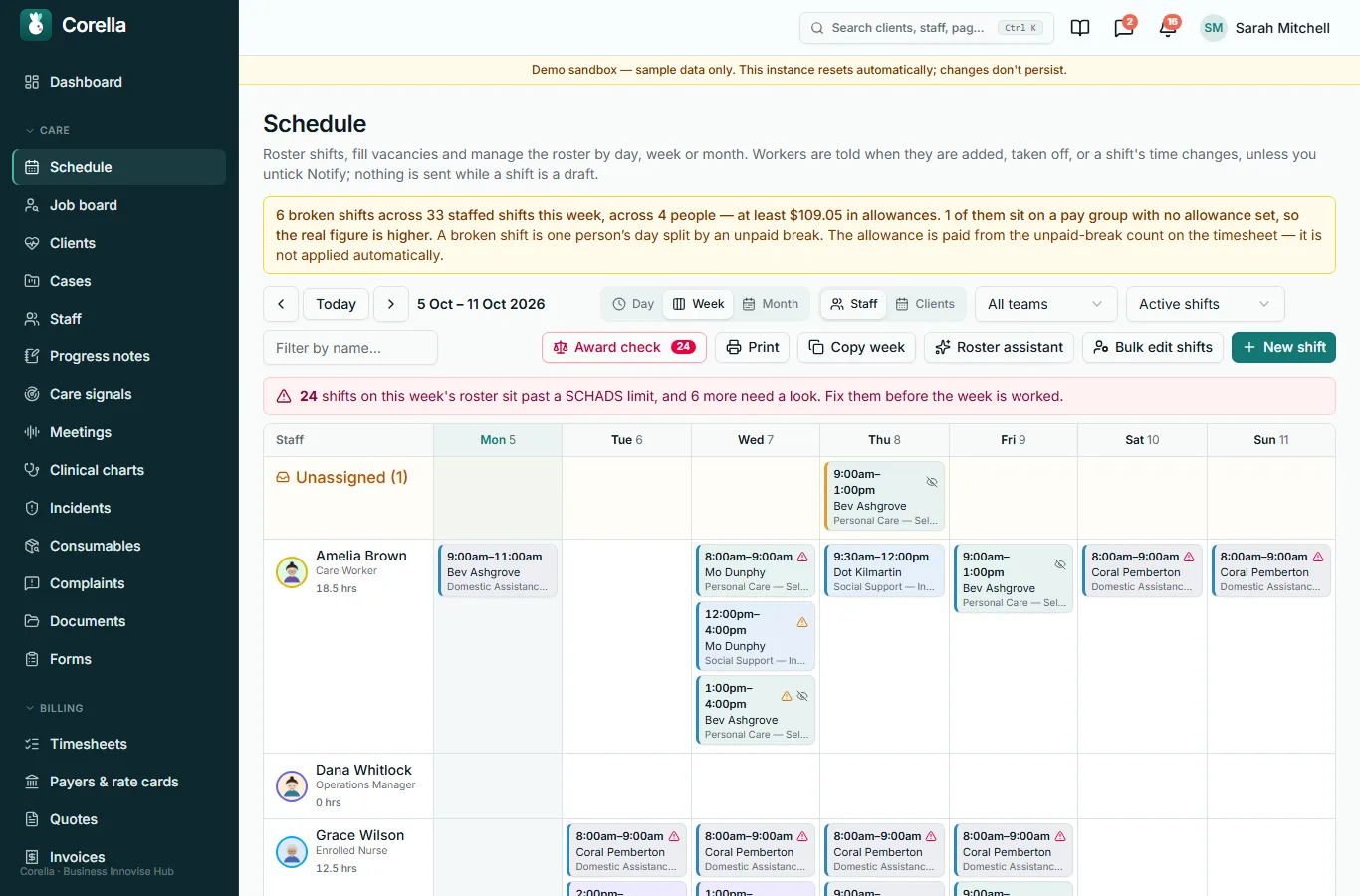Open the notifications bell icon
This screenshot has width=1360, height=896.
click(x=1168, y=28)
